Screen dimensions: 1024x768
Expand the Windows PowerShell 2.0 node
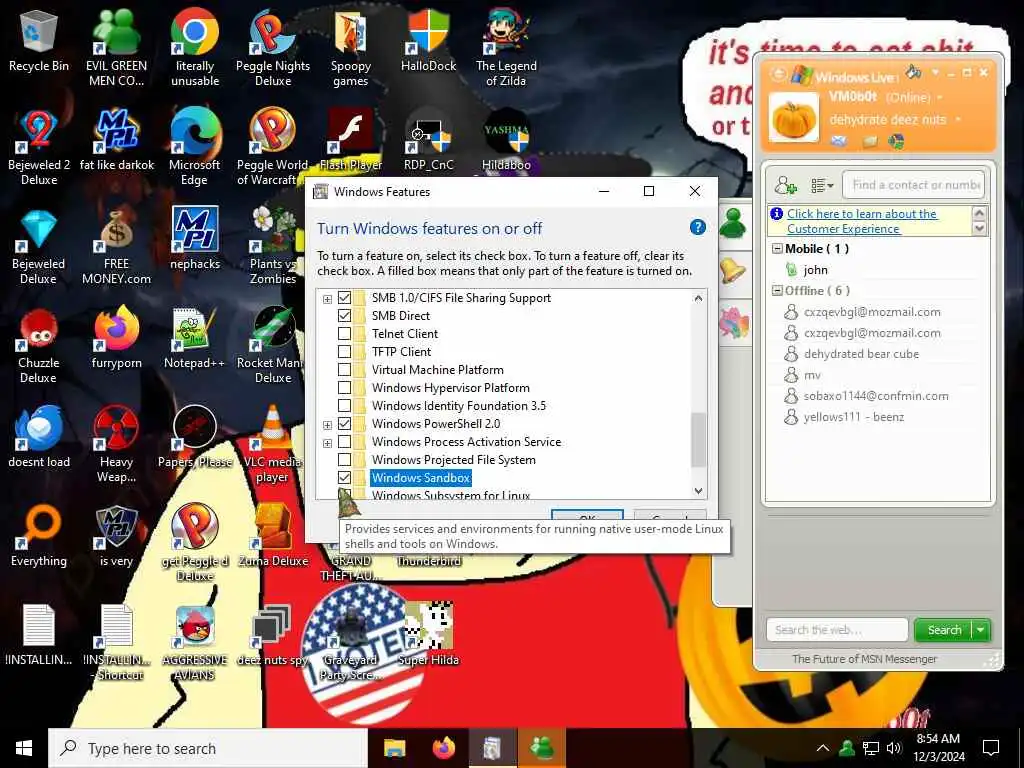(327, 425)
